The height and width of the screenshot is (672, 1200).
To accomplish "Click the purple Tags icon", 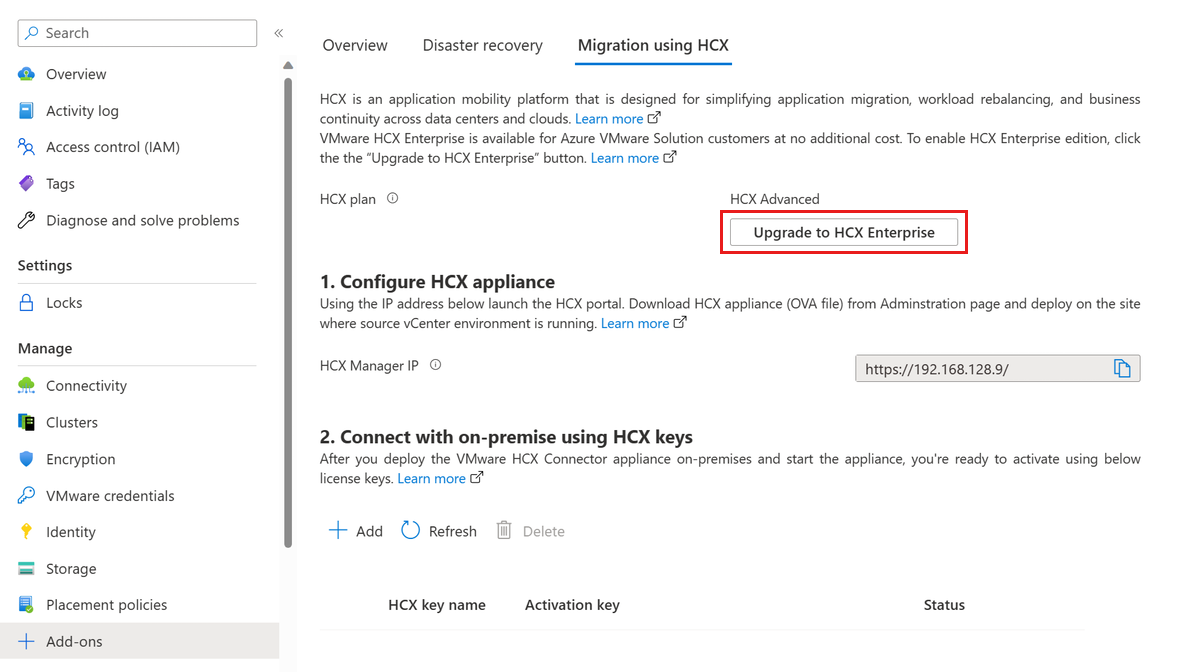I will pyautogui.click(x=27, y=184).
